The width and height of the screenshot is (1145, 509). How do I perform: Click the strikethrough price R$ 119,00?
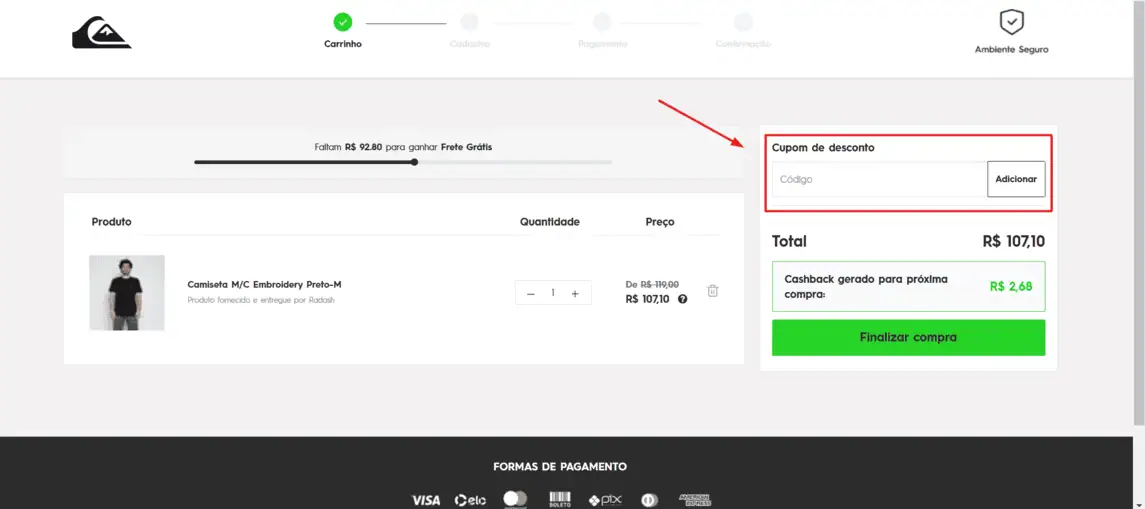coord(660,284)
